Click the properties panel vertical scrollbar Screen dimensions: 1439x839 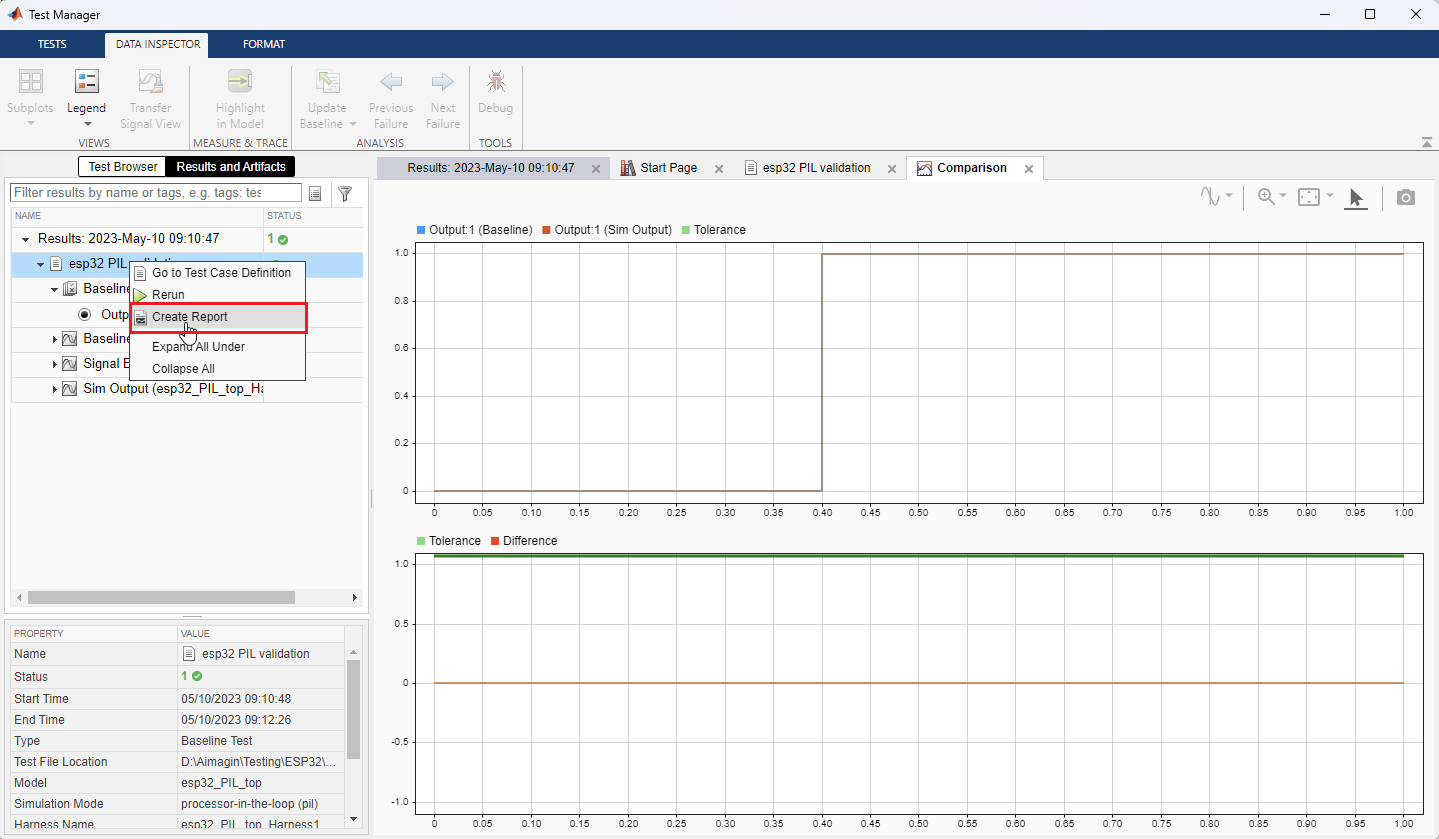click(353, 708)
